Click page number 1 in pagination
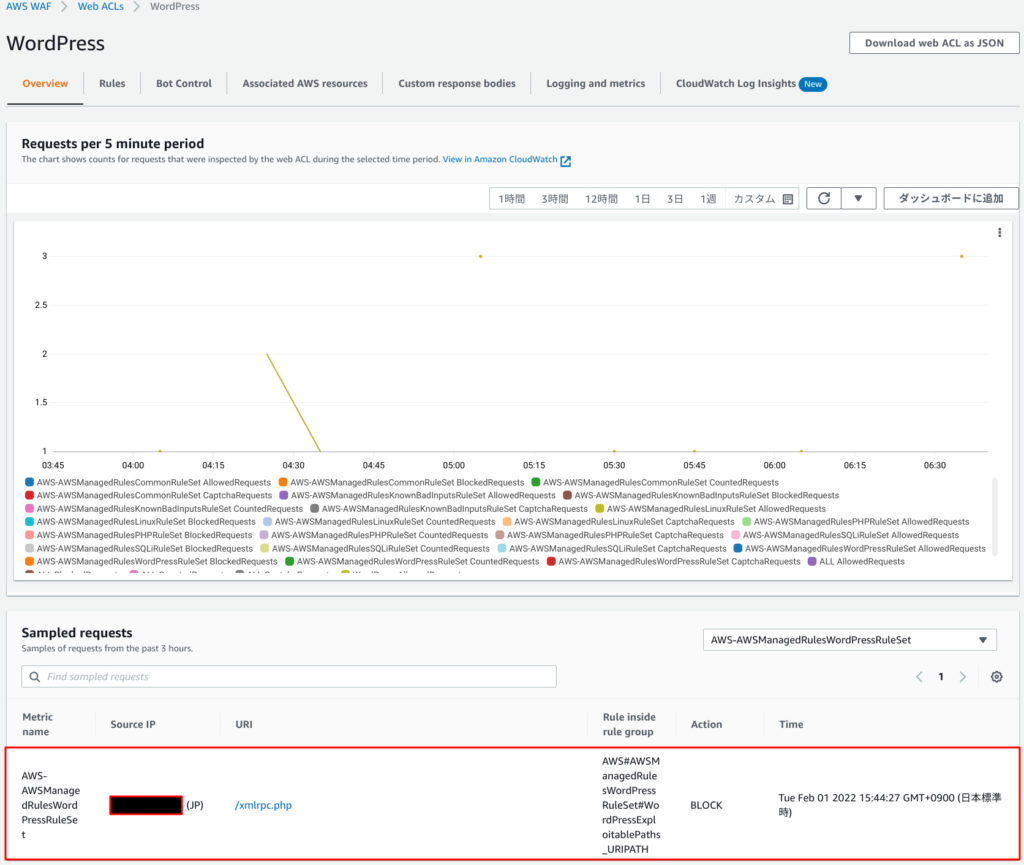The height and width of the screenshot is (865, 1024). [x=940, y=677]
